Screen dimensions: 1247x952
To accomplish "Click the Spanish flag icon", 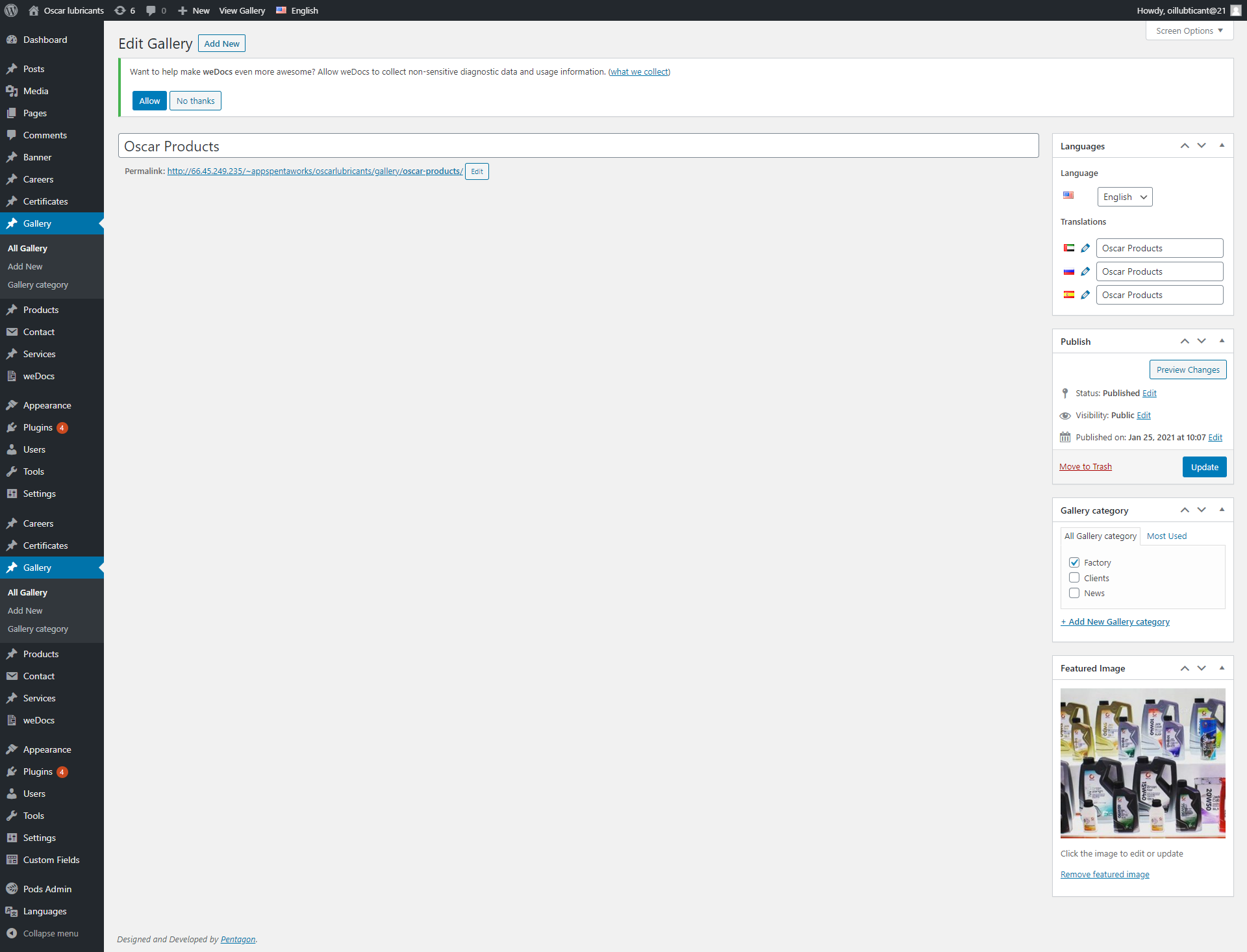I will [1069, 295].
